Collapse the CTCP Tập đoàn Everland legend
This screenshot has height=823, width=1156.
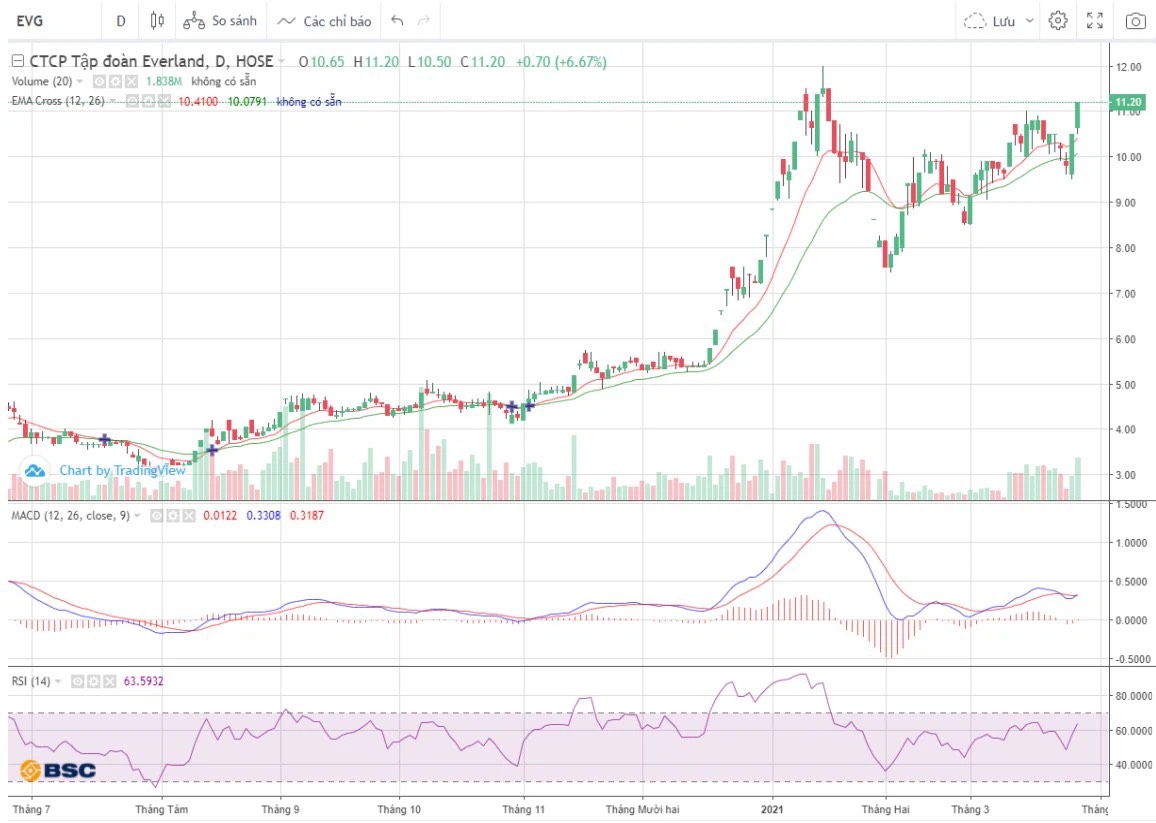pos(16,62)
